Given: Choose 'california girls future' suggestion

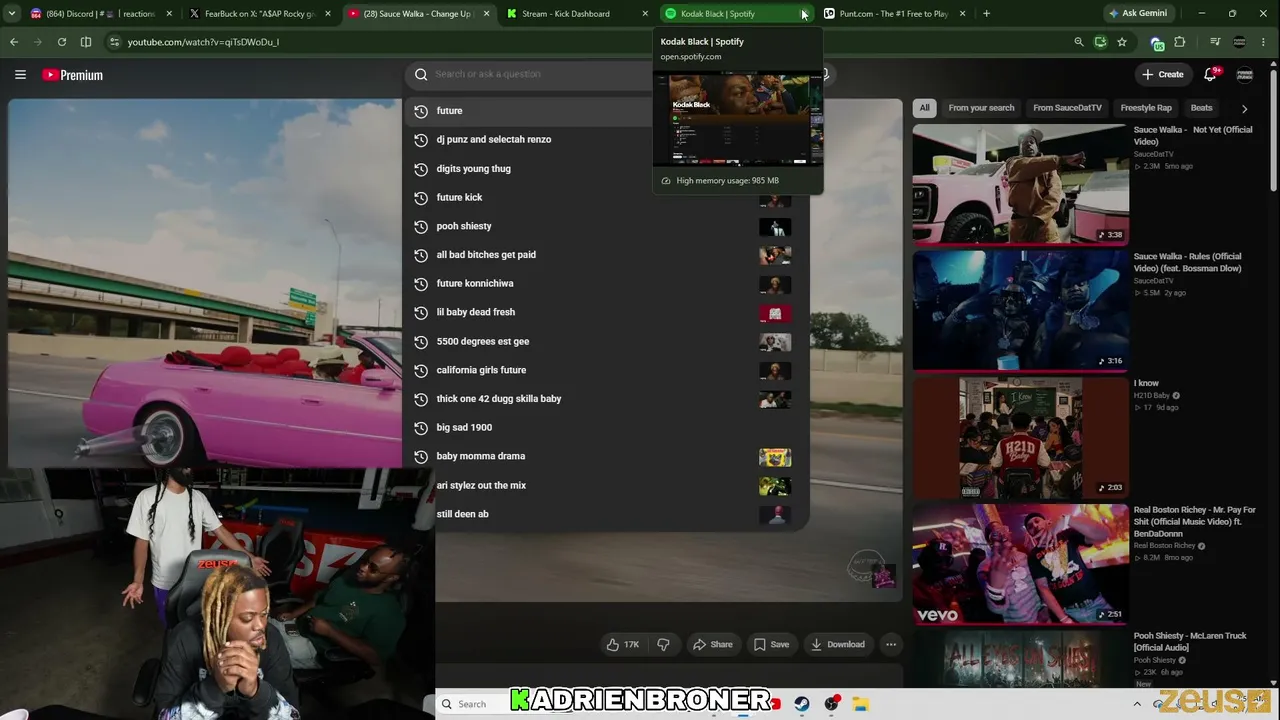Looking at the screenshot, I should click(x=606, y=370).
